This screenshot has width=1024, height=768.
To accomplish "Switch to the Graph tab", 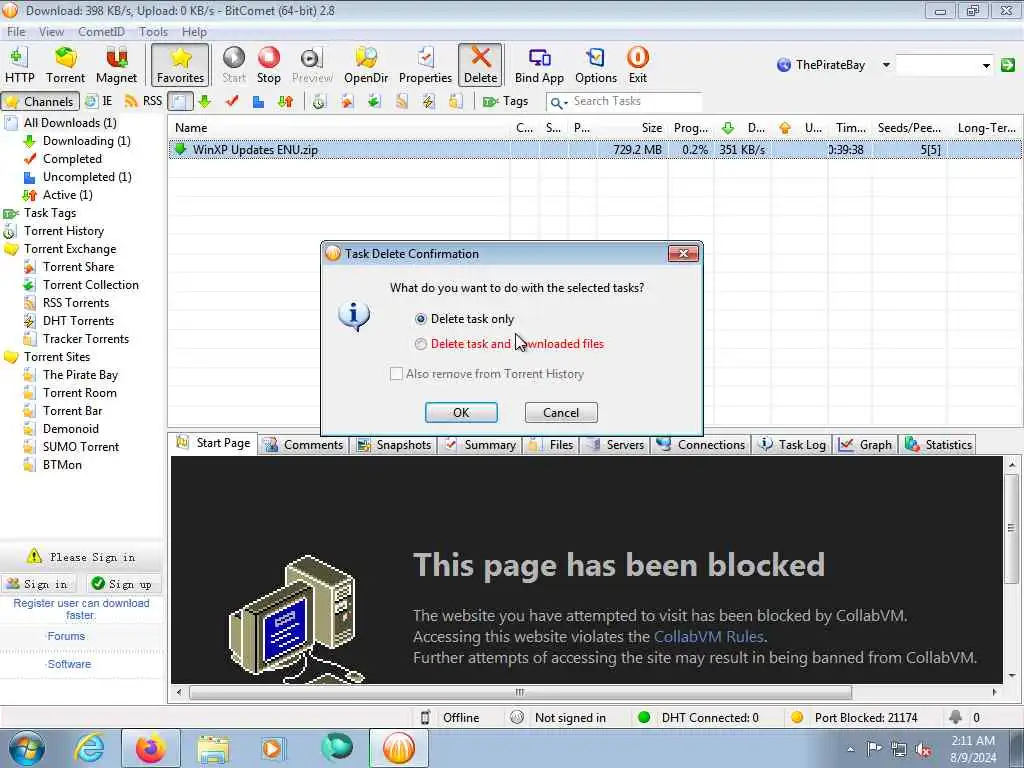I will (865, 445).
